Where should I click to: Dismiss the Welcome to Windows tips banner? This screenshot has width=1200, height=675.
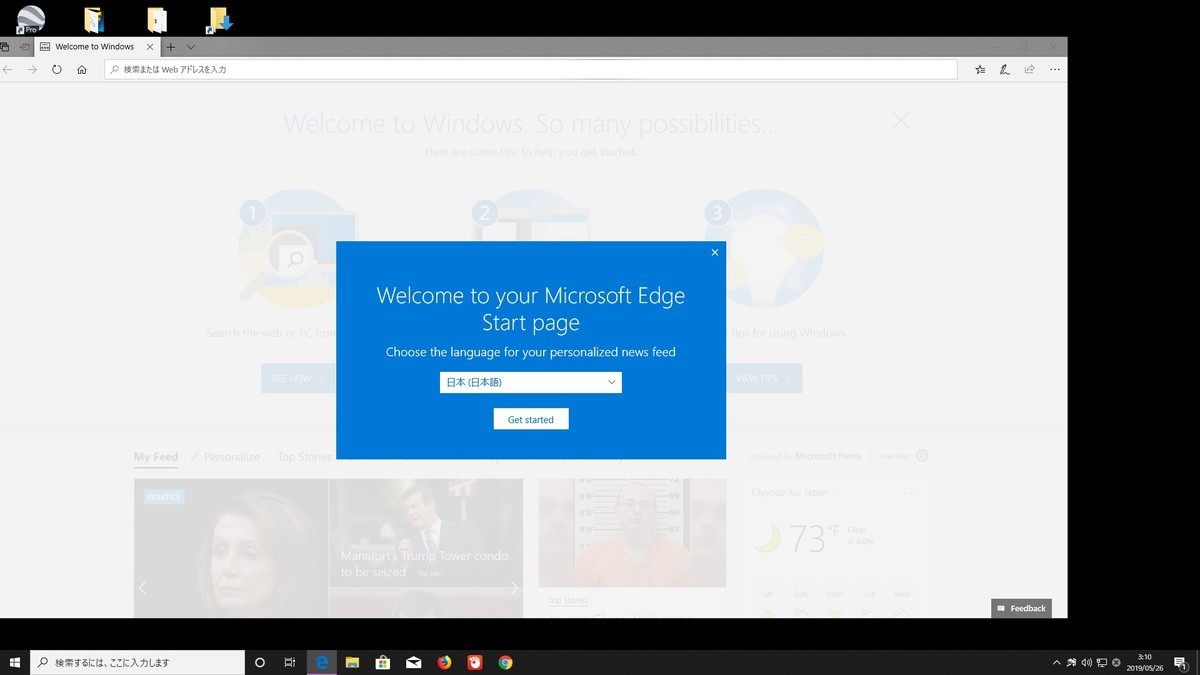pos(901,120)
